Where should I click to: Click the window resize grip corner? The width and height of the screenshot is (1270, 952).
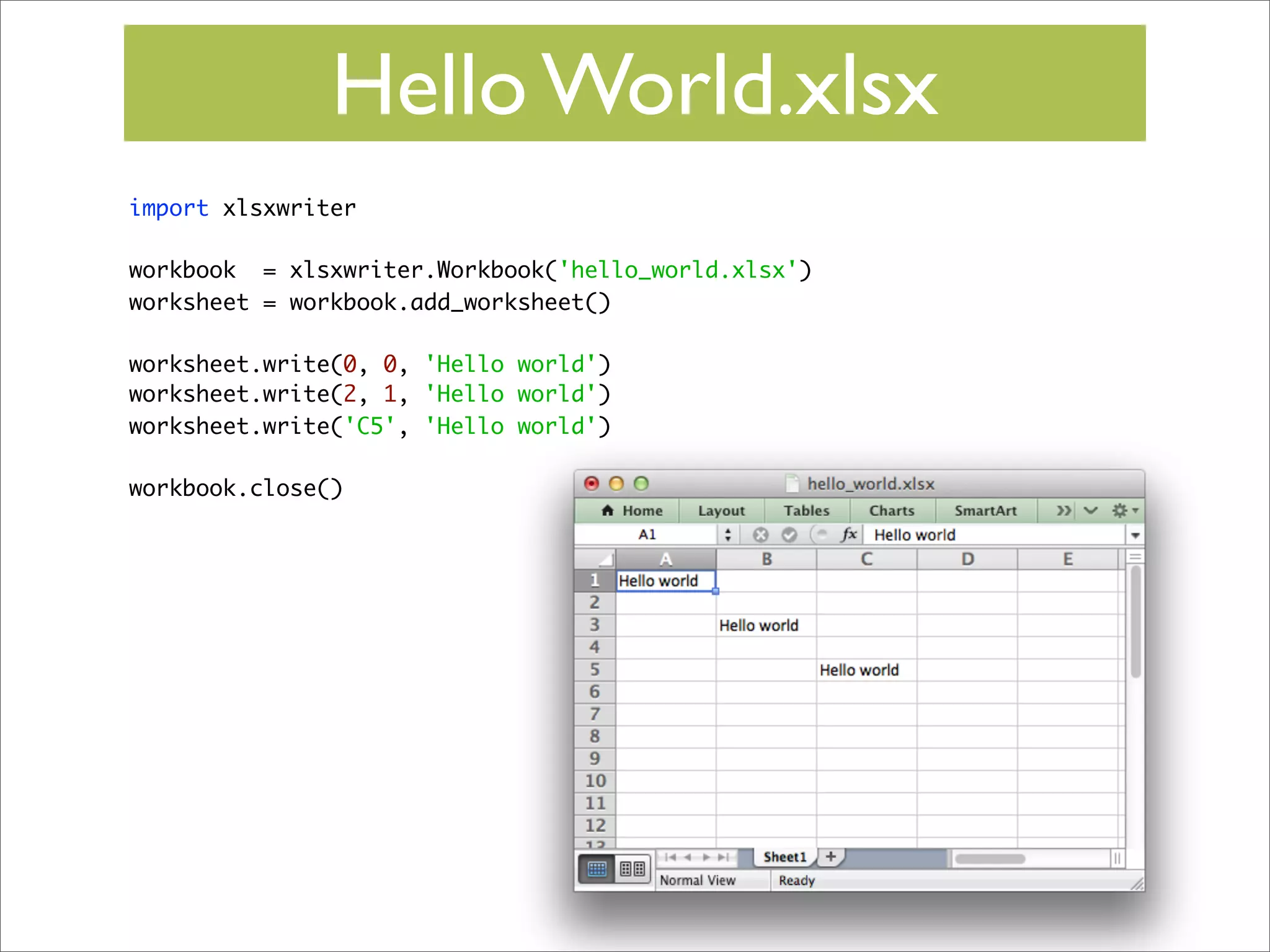[1137, 884]
